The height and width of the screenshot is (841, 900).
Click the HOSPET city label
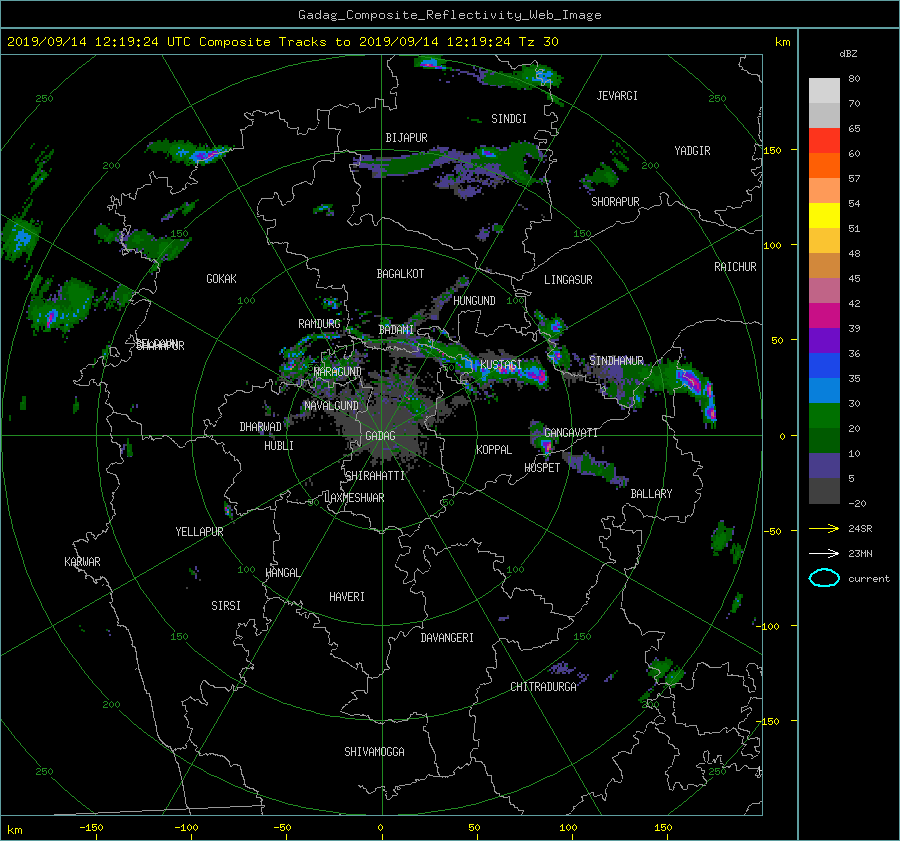542,468
